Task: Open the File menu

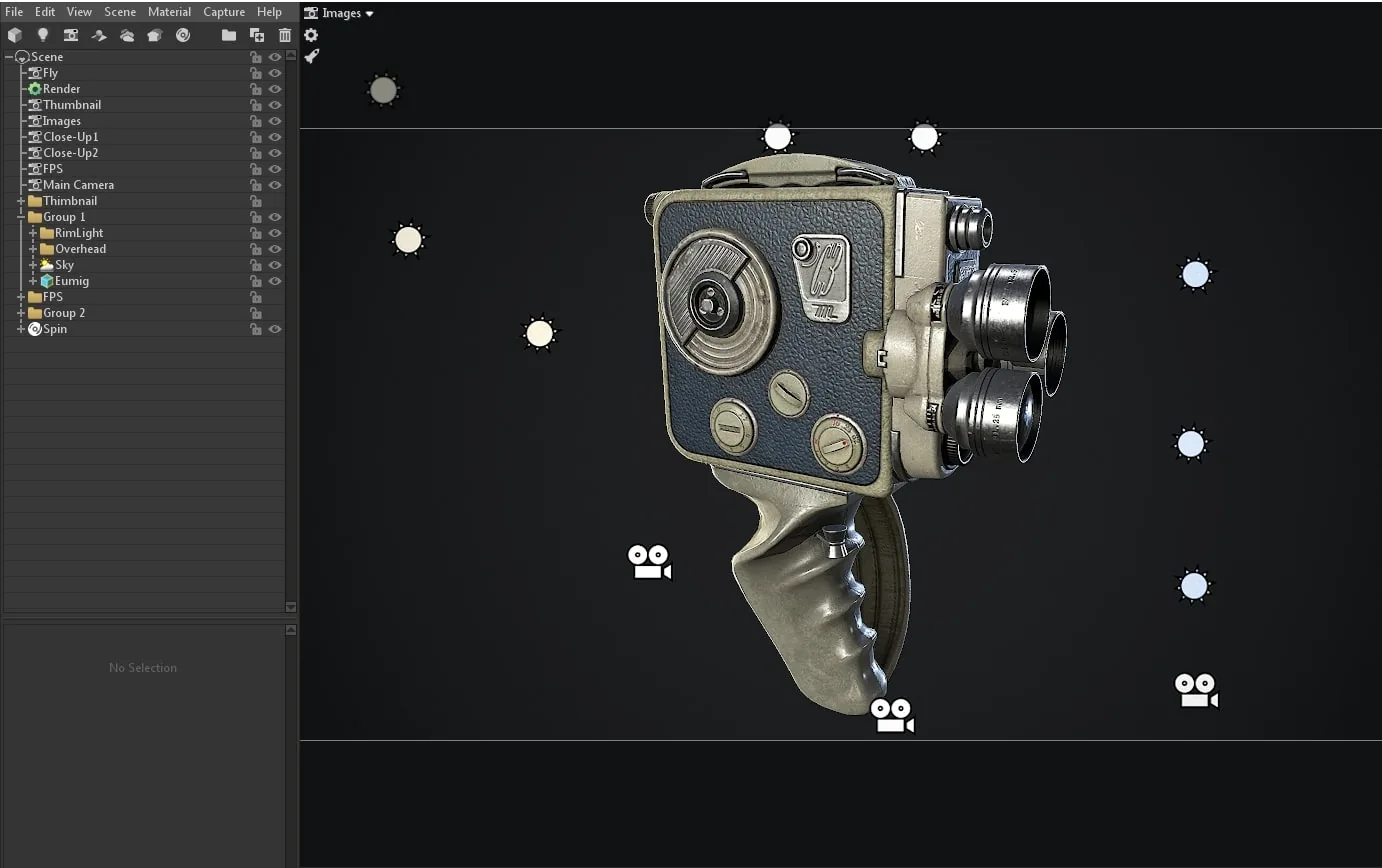Action: point(14,12)
